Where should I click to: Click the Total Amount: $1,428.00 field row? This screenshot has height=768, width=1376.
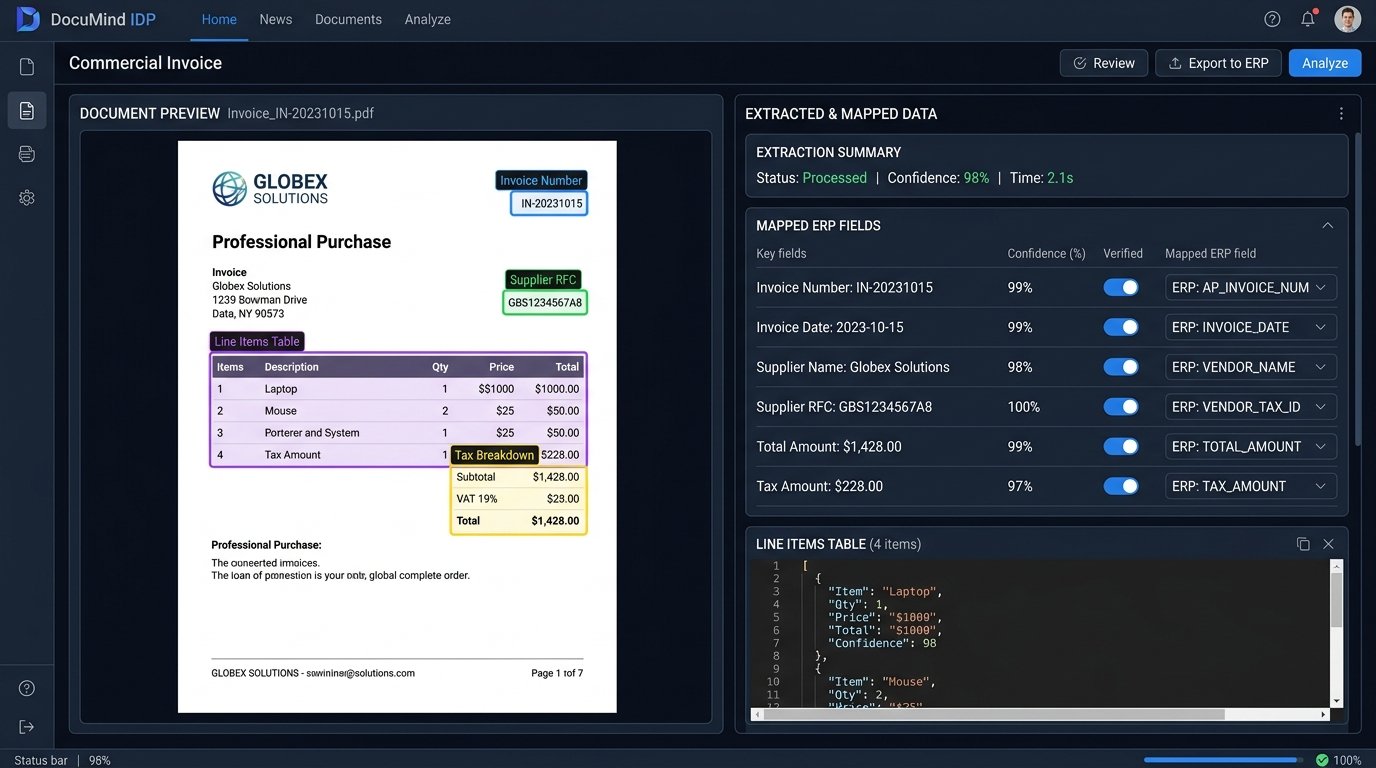1046,446
